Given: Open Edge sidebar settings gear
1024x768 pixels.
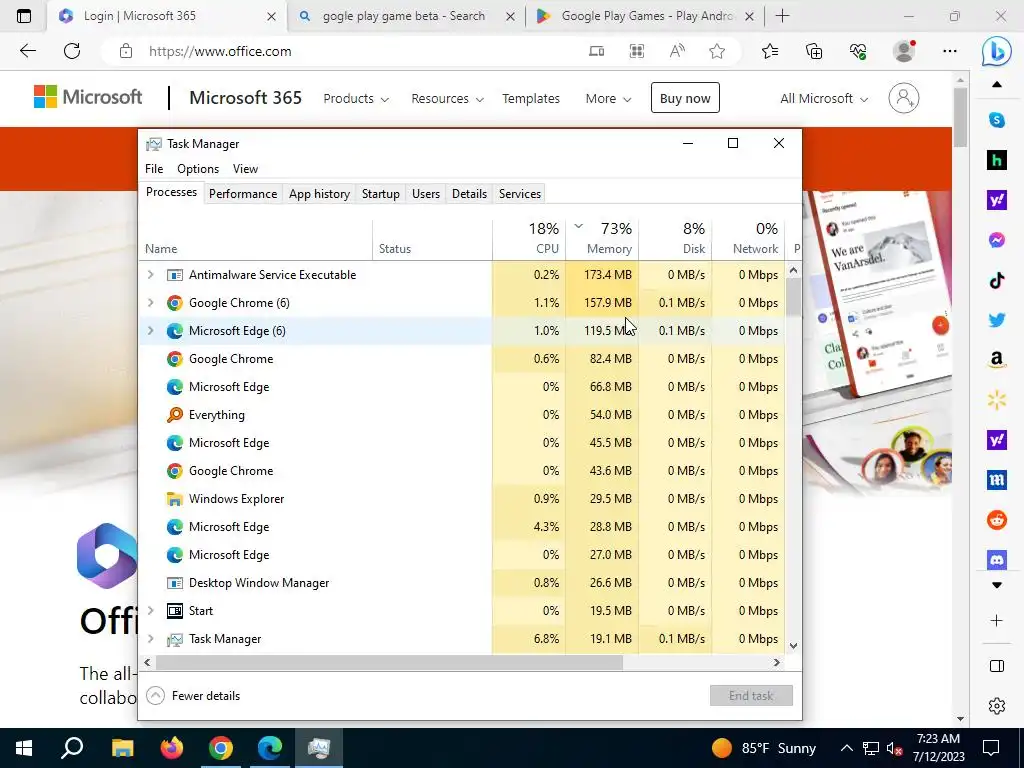Looking at the screenshot, I should [997, 706].
